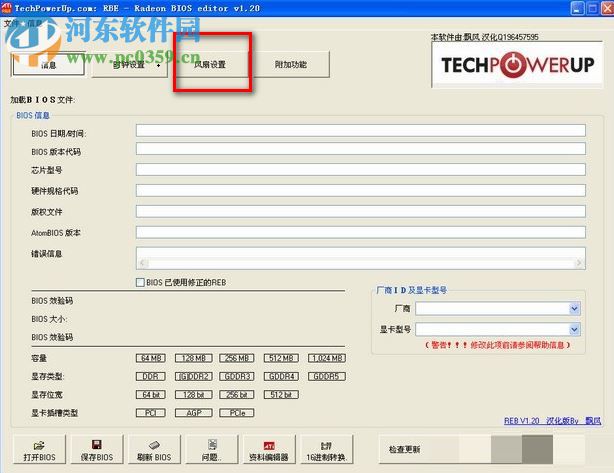Expand the 显卡型号 card model dropdown

pos(574,329)
